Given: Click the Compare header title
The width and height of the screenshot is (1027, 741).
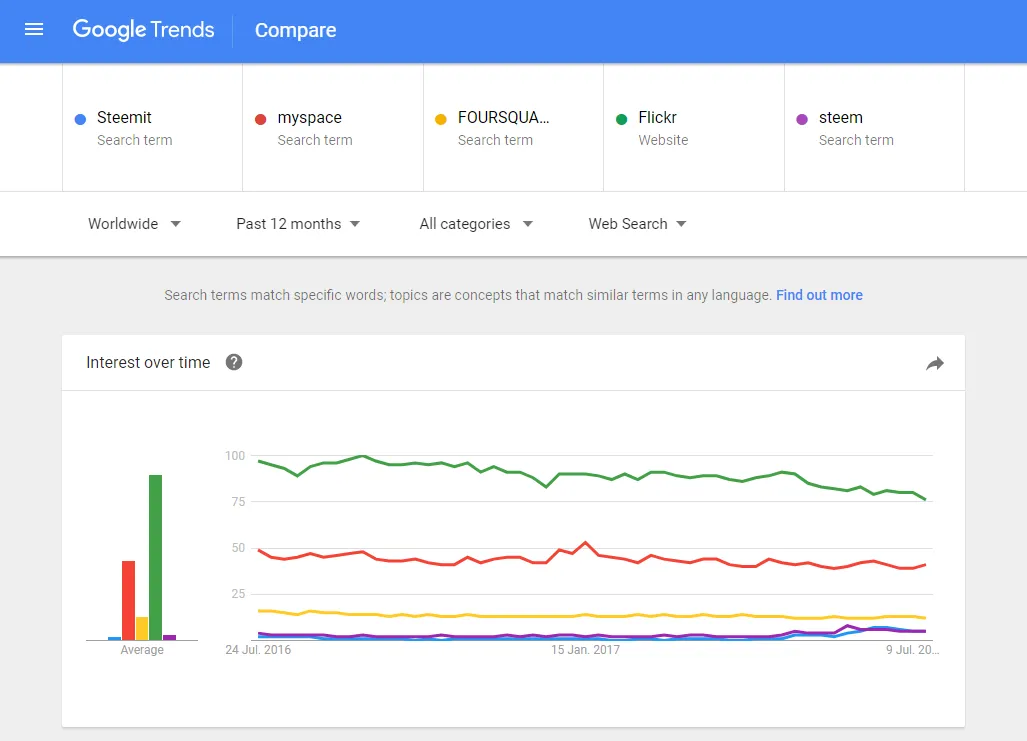Looking at the screenshot, I should 295,30.
